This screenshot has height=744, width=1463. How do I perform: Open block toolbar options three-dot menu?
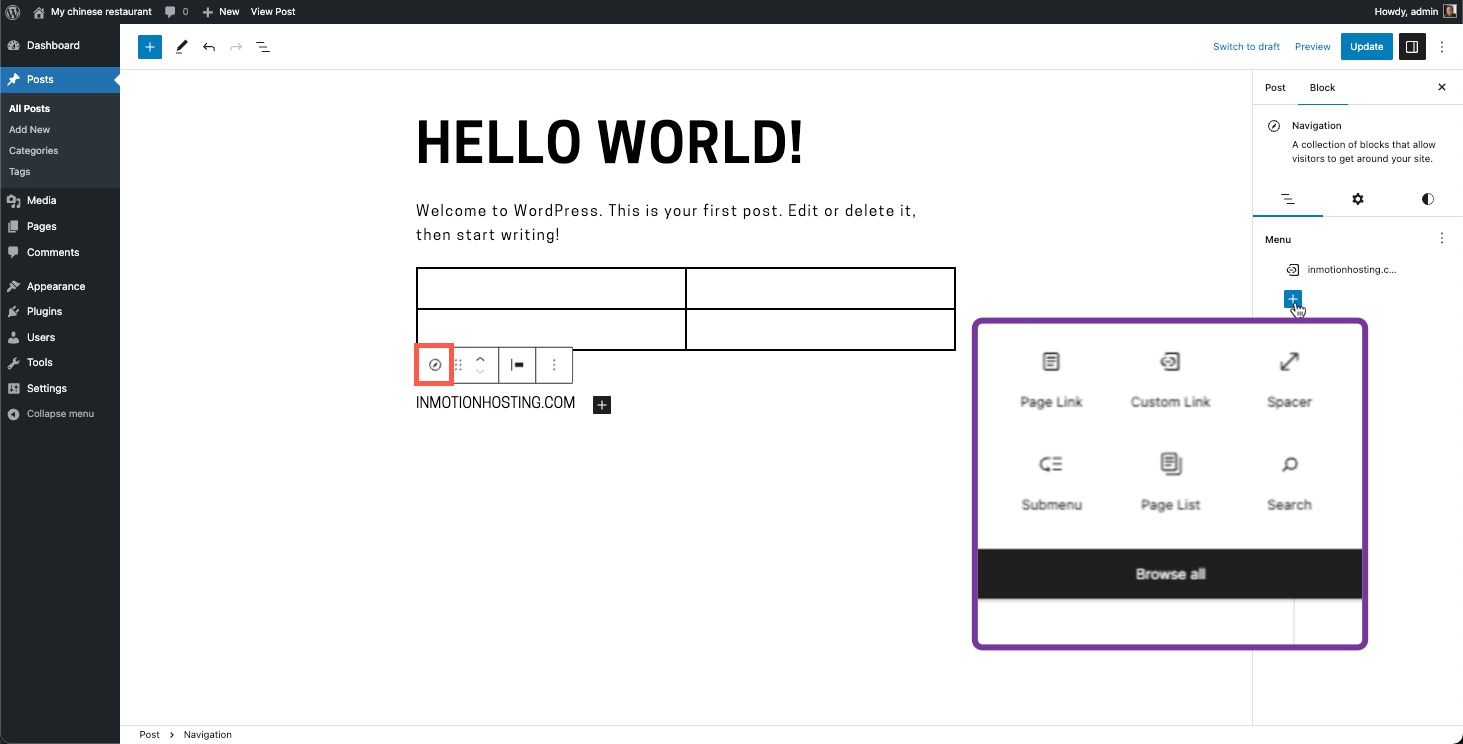[554, 365]
